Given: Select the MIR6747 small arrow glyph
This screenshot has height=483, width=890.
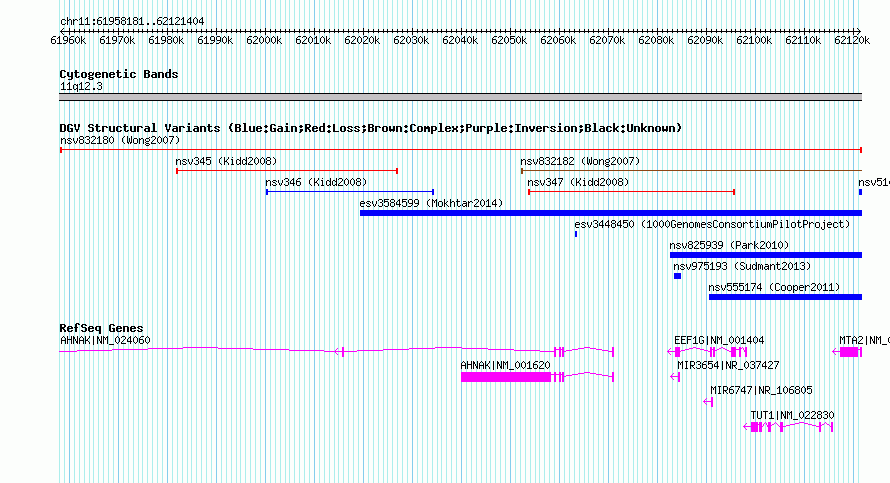Looking at the screenshot, I should [x=708, y=402].
